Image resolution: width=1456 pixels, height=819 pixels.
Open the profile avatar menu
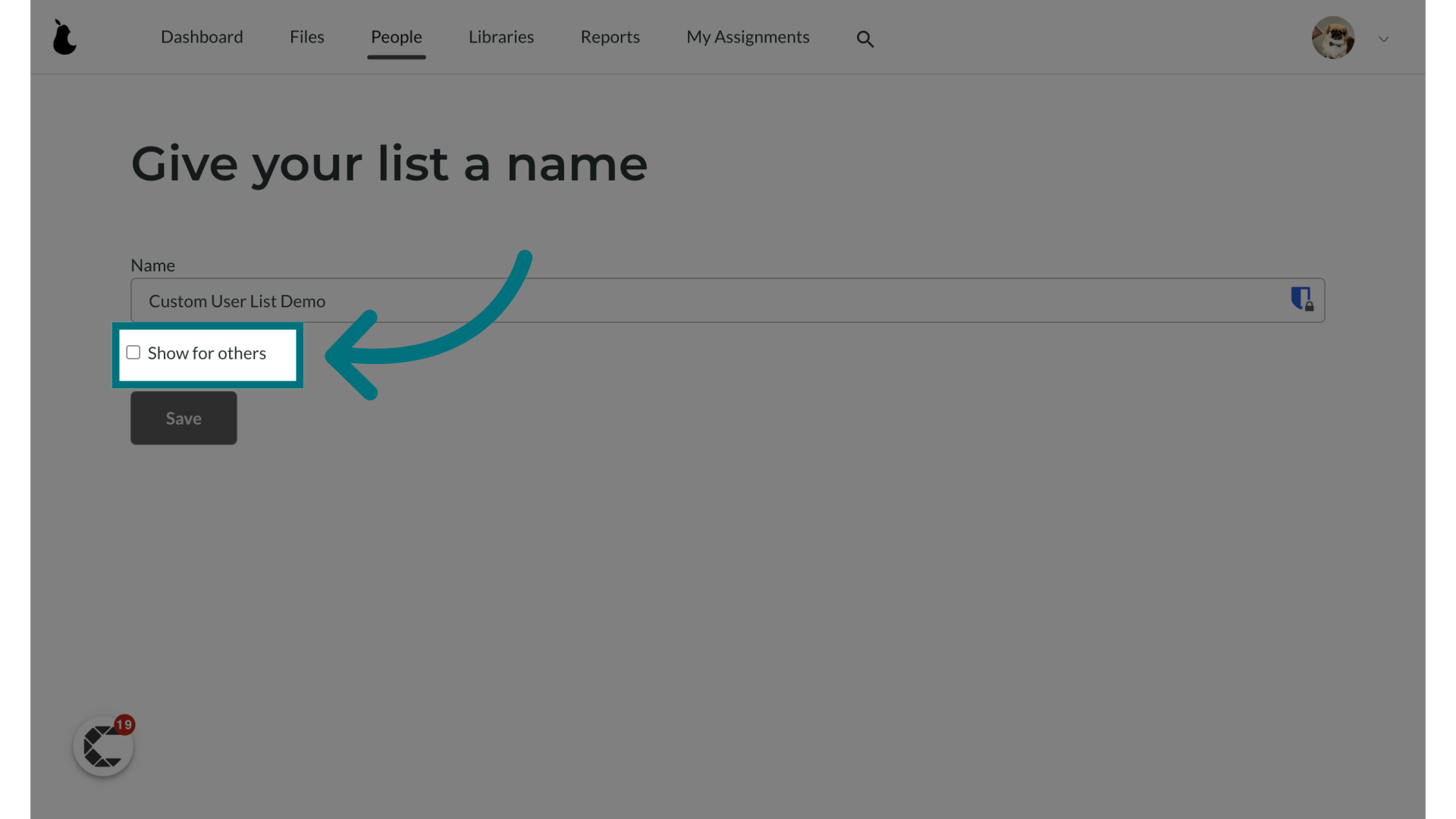pyautogui.click(x=1333, y=37)
